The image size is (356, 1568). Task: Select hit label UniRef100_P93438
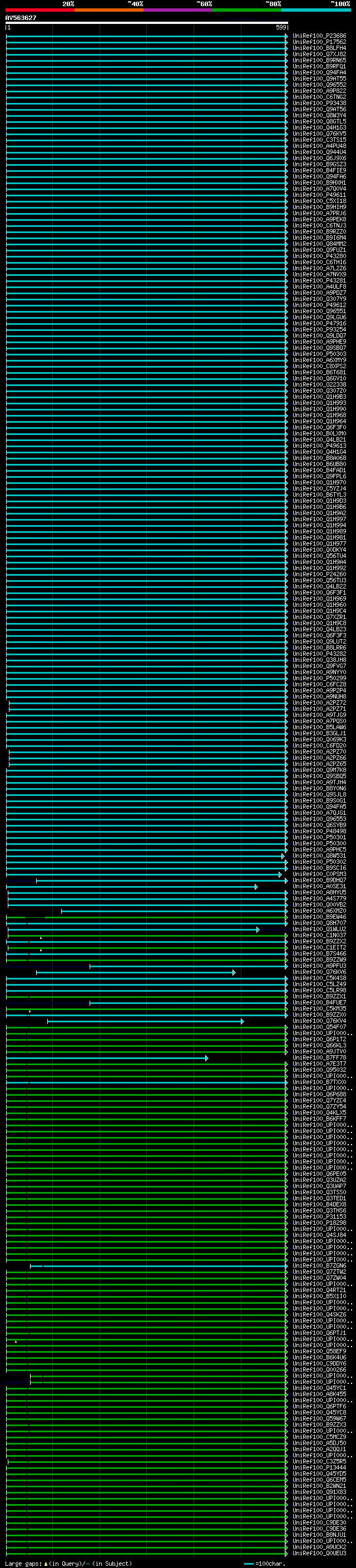coord(319,103)
